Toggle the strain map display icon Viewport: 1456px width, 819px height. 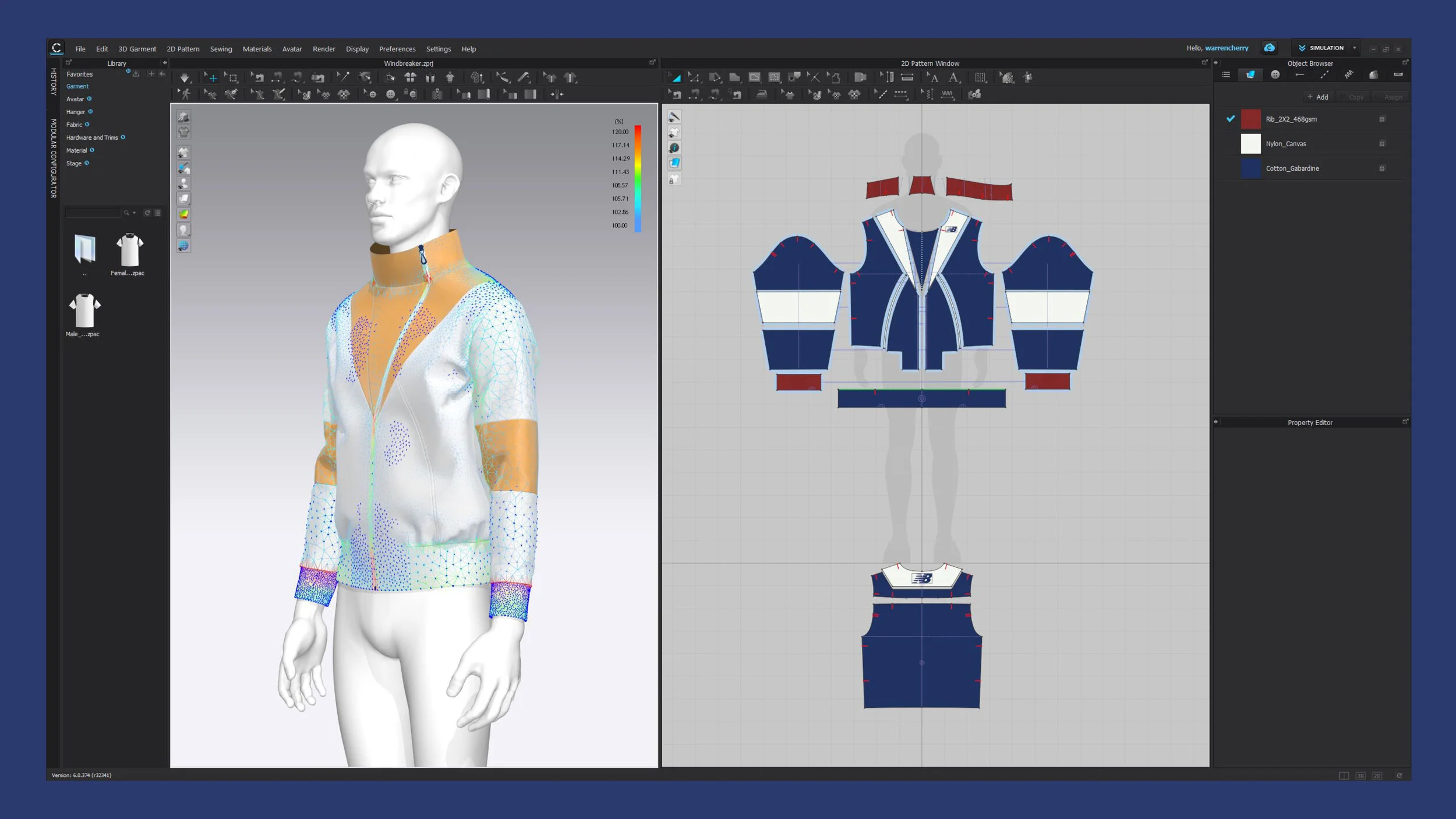coord(183,214)
